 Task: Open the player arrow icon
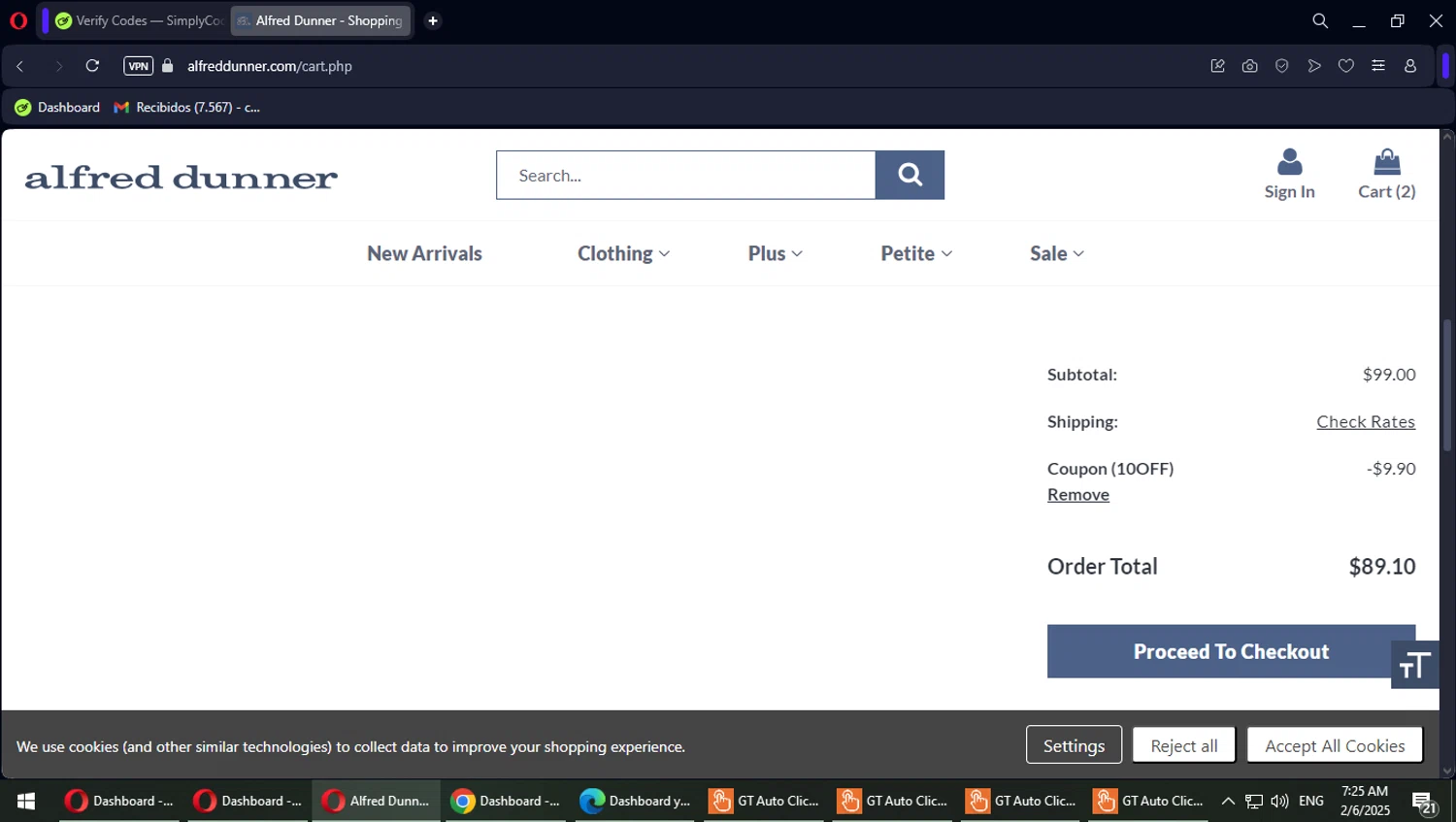pos(1314,66)
